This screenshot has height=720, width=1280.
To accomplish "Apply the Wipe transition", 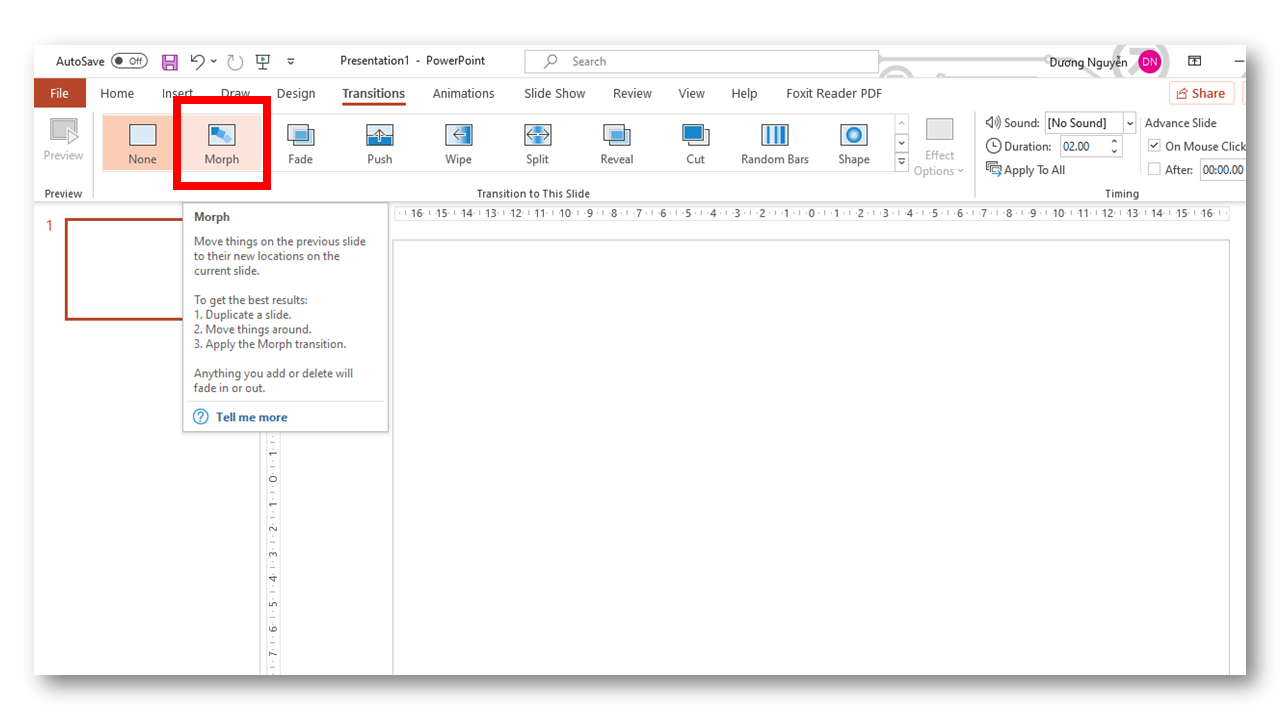I will (x=458, y=143).
